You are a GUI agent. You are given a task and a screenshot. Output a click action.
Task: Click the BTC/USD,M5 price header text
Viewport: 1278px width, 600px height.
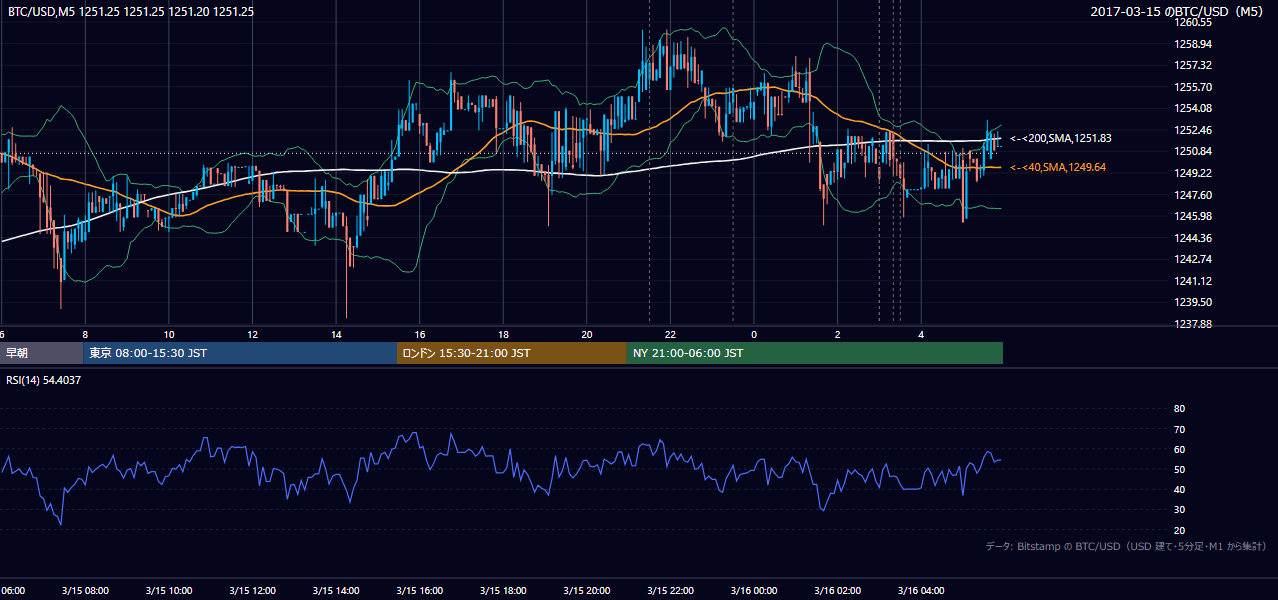coord(131,12)
